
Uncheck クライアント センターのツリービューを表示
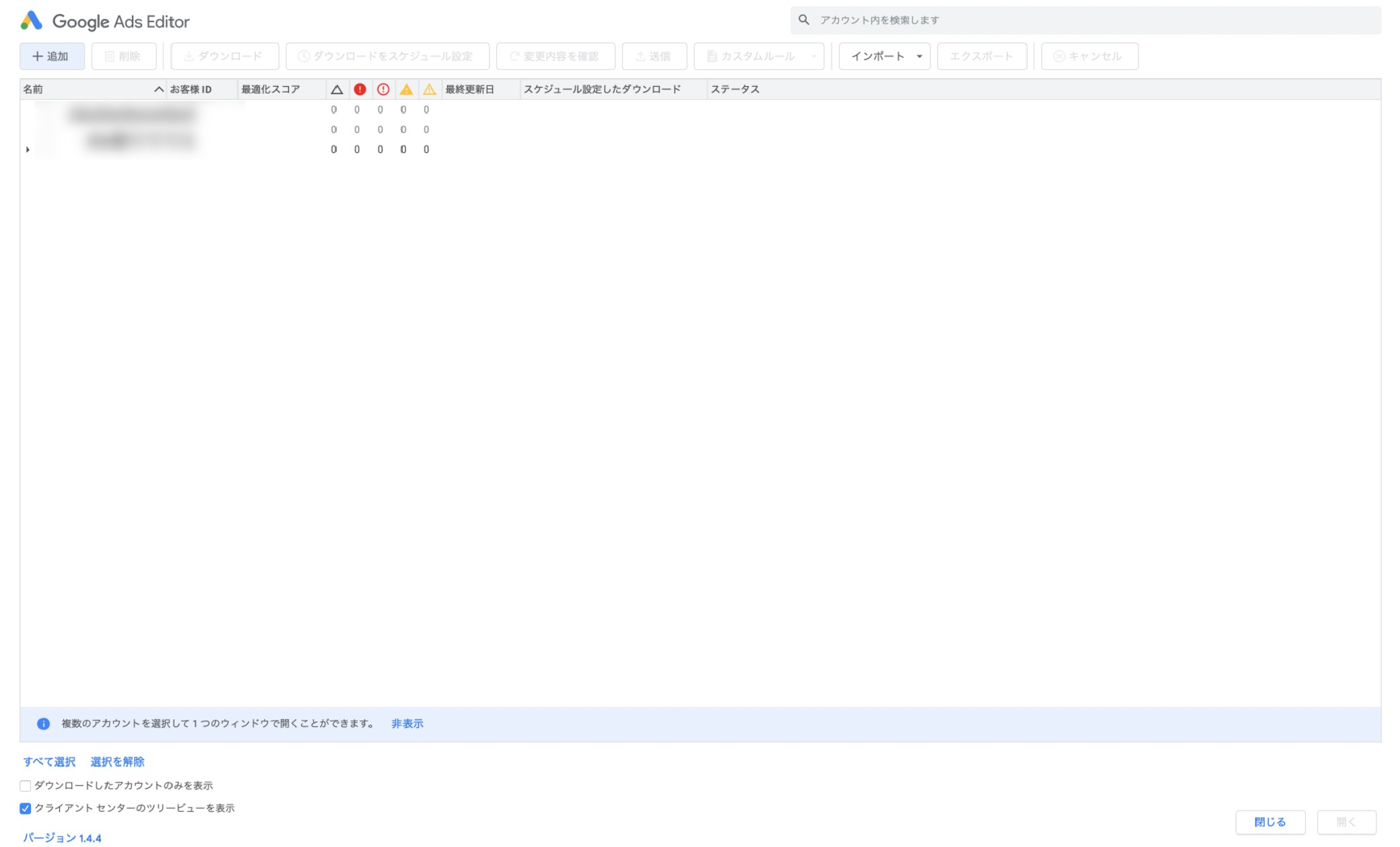[26, 809]
